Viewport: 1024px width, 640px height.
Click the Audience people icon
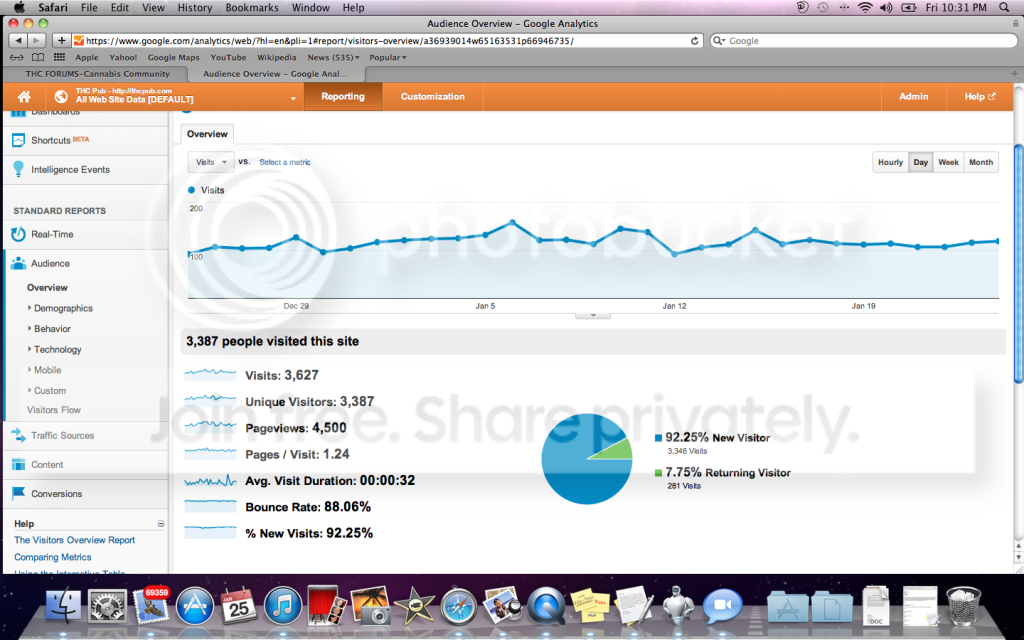tap(18, 263)
